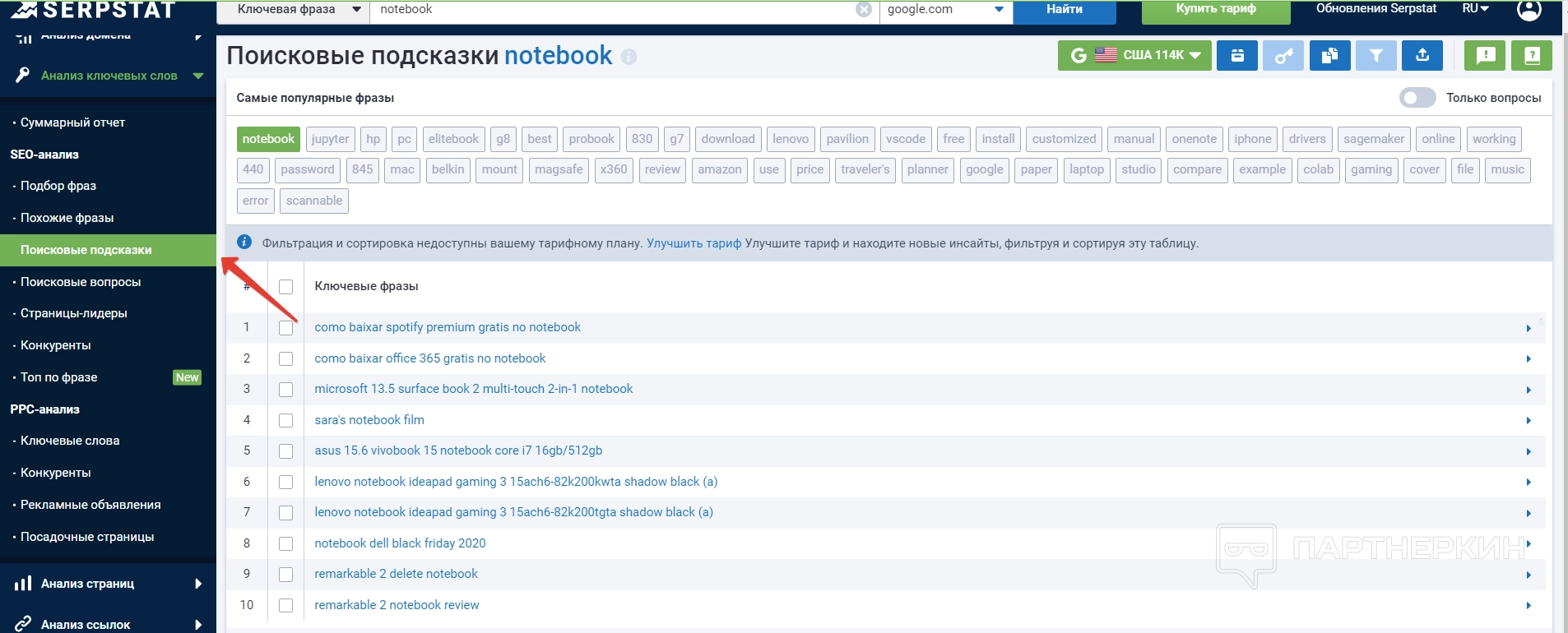This screenshot has height=633, width=1568.
Task: Expand the sara's notebook film row arrow
Action: (x=1529, y=421)
